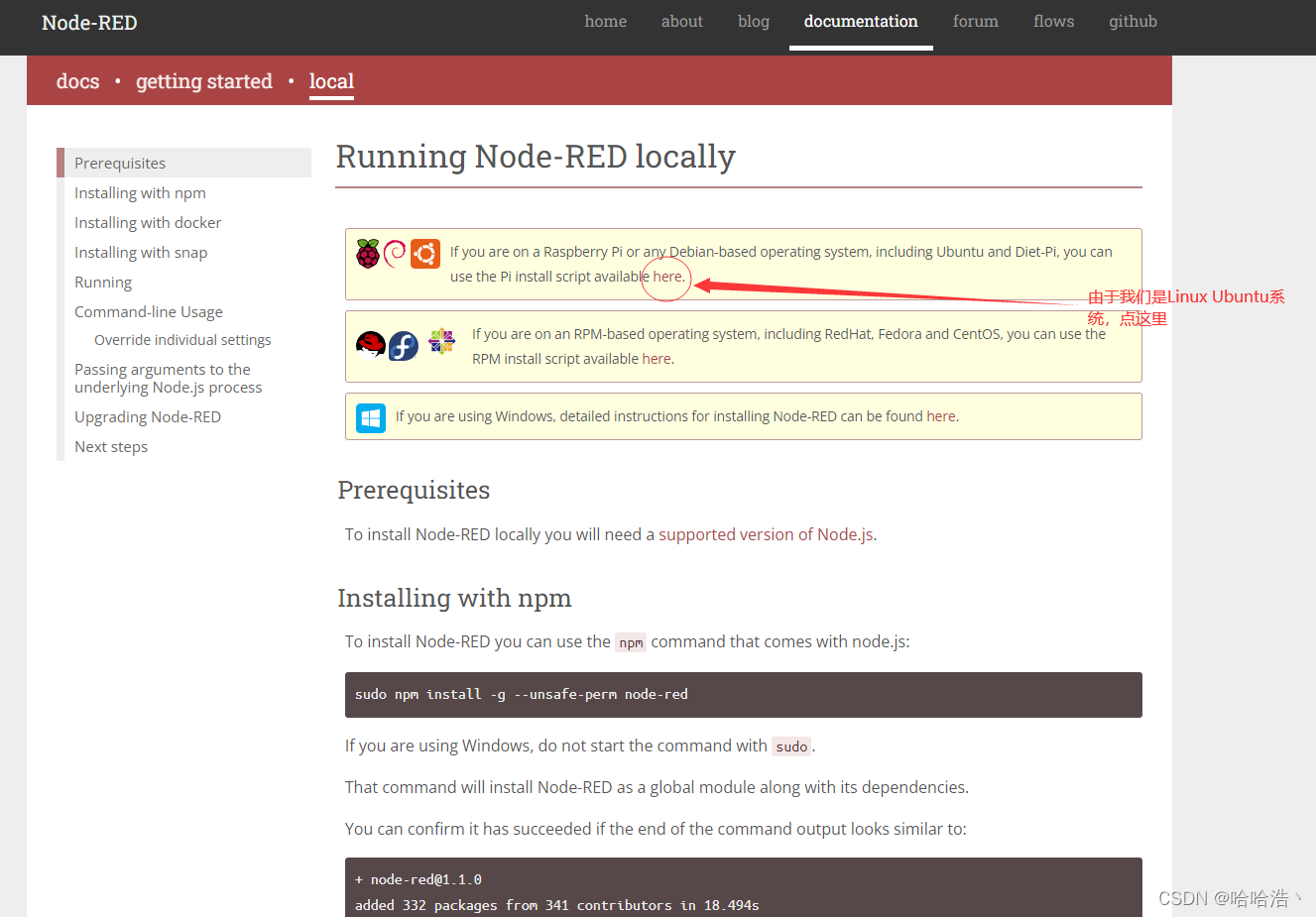
Task: Select Upgrading Node-RED in the sidebar
Action: (148, 417)
